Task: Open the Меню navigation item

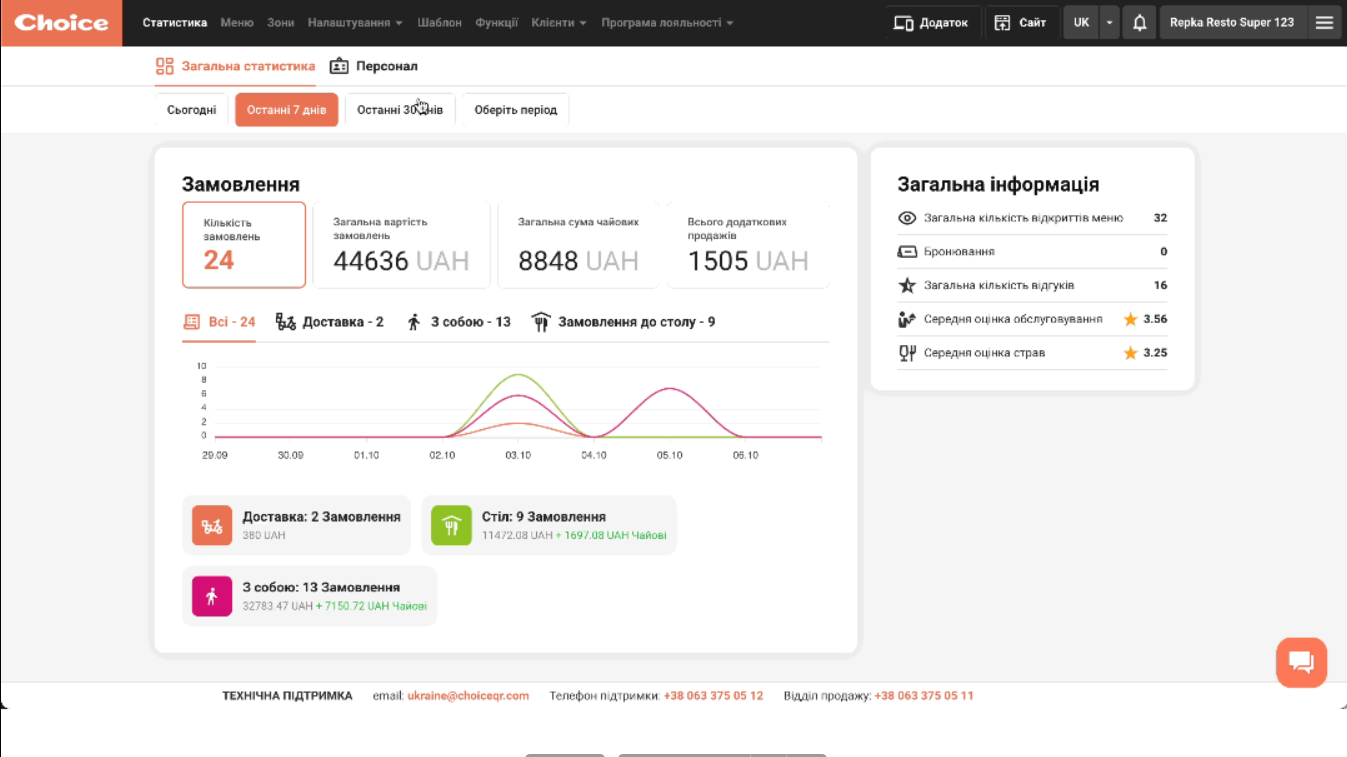Action: [x=237, y=23]
